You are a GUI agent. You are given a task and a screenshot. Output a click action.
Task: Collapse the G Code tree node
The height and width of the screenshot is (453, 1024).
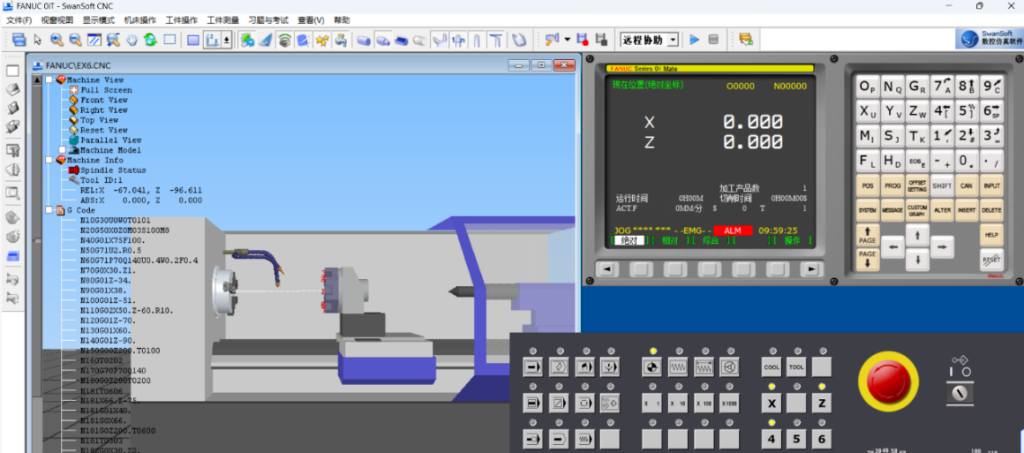50,211
